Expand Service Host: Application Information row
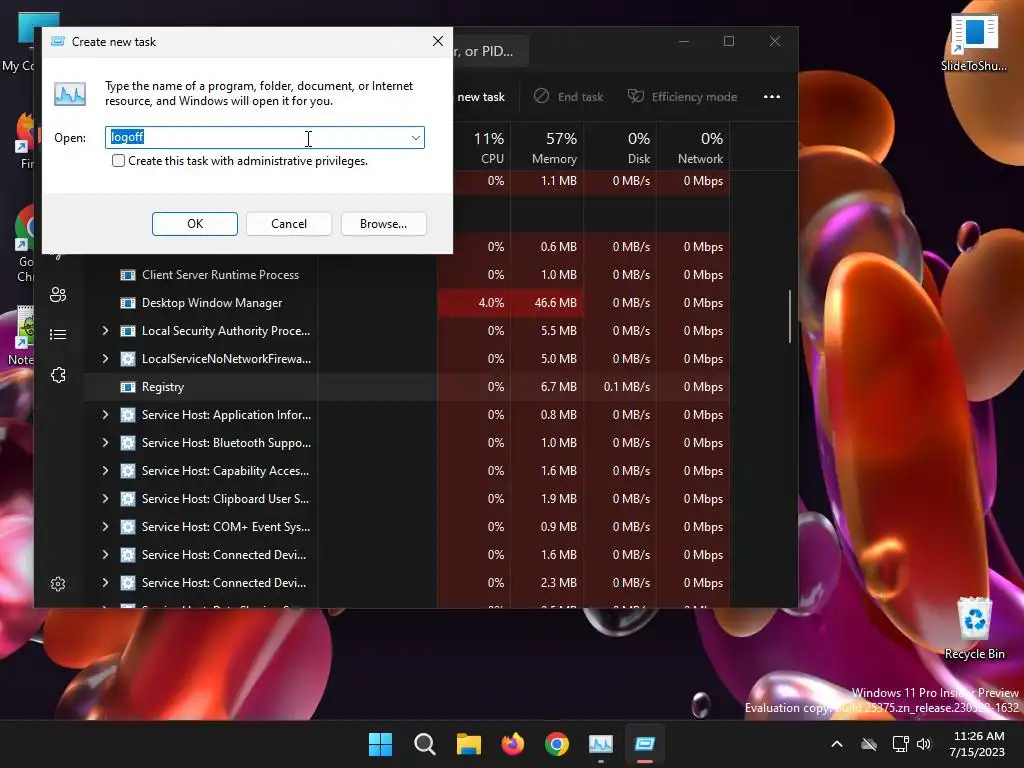1024x768 pixels. point(105,415)
